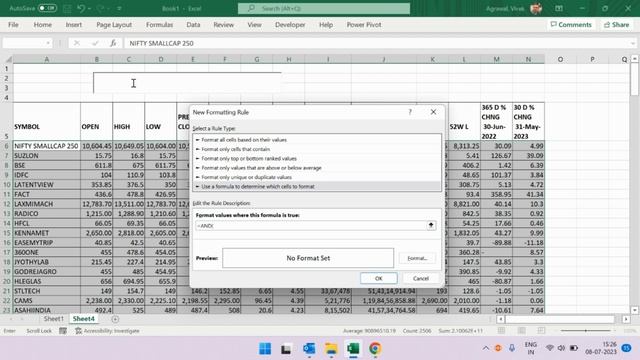Open the Insert ribbon tab
Screen dimensions: 640x360
coord(73,25)
